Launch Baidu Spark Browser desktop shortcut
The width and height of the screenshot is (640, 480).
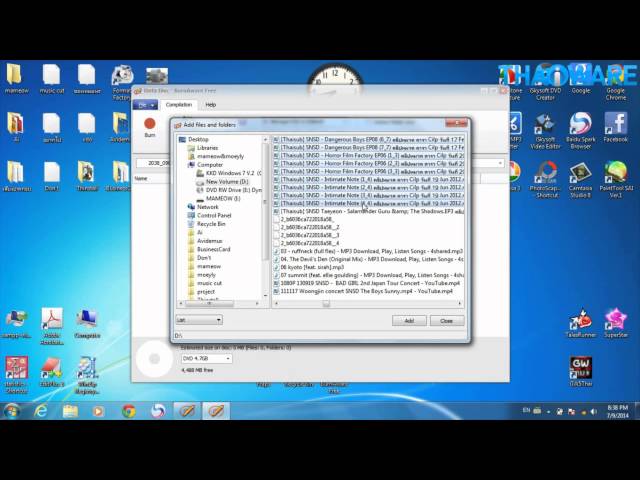coord(580,131)
